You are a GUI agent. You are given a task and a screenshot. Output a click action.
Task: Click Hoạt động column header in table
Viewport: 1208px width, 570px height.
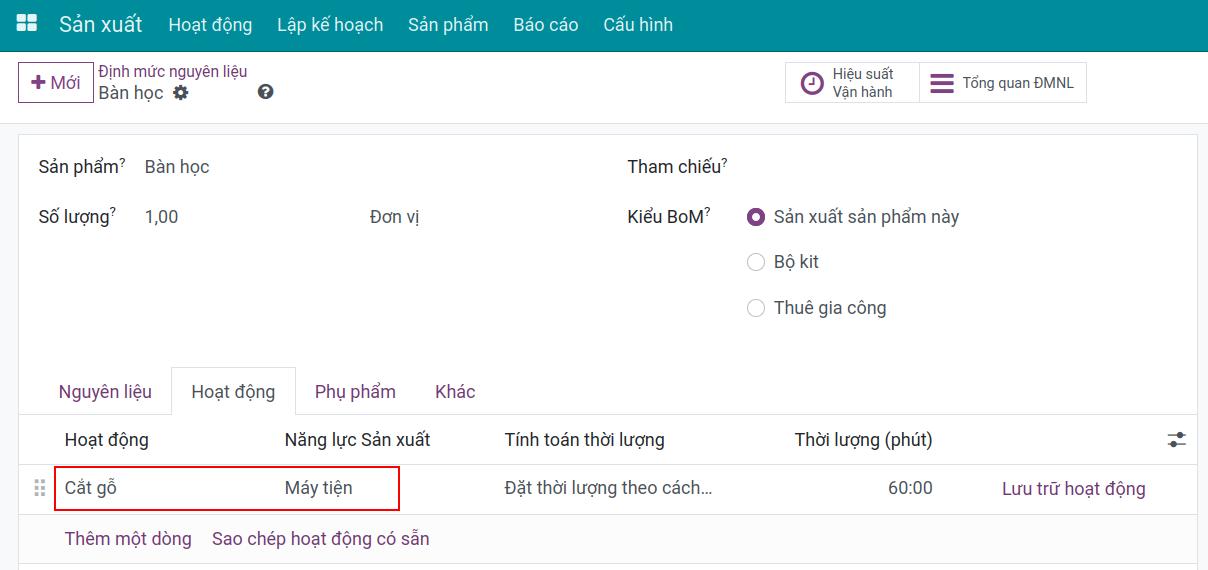107,440
